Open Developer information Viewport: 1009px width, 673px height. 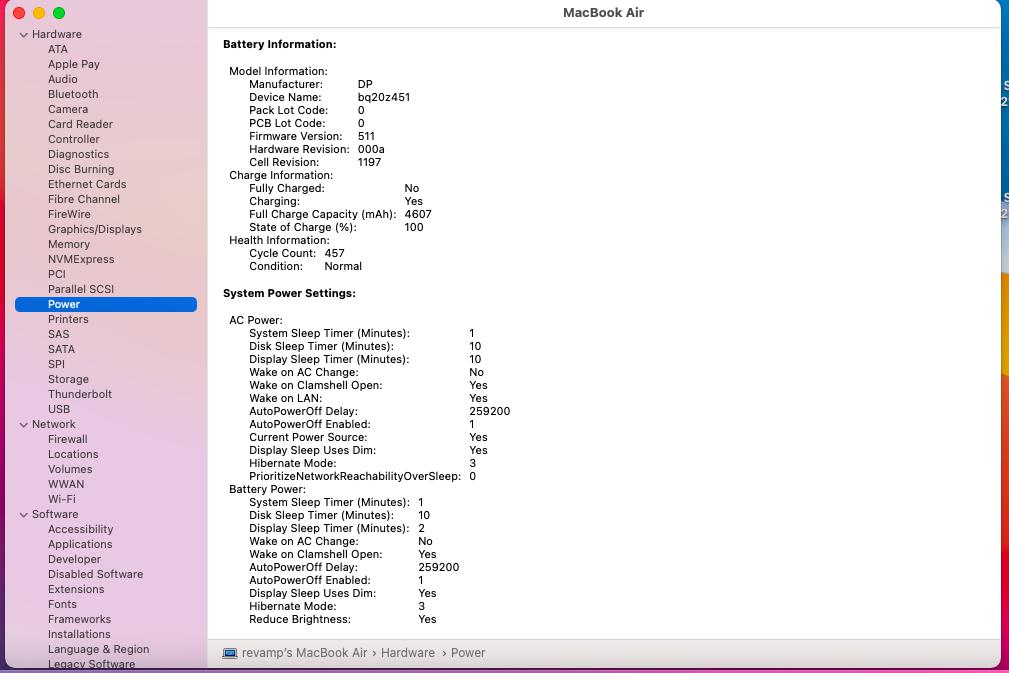(74, 559)
